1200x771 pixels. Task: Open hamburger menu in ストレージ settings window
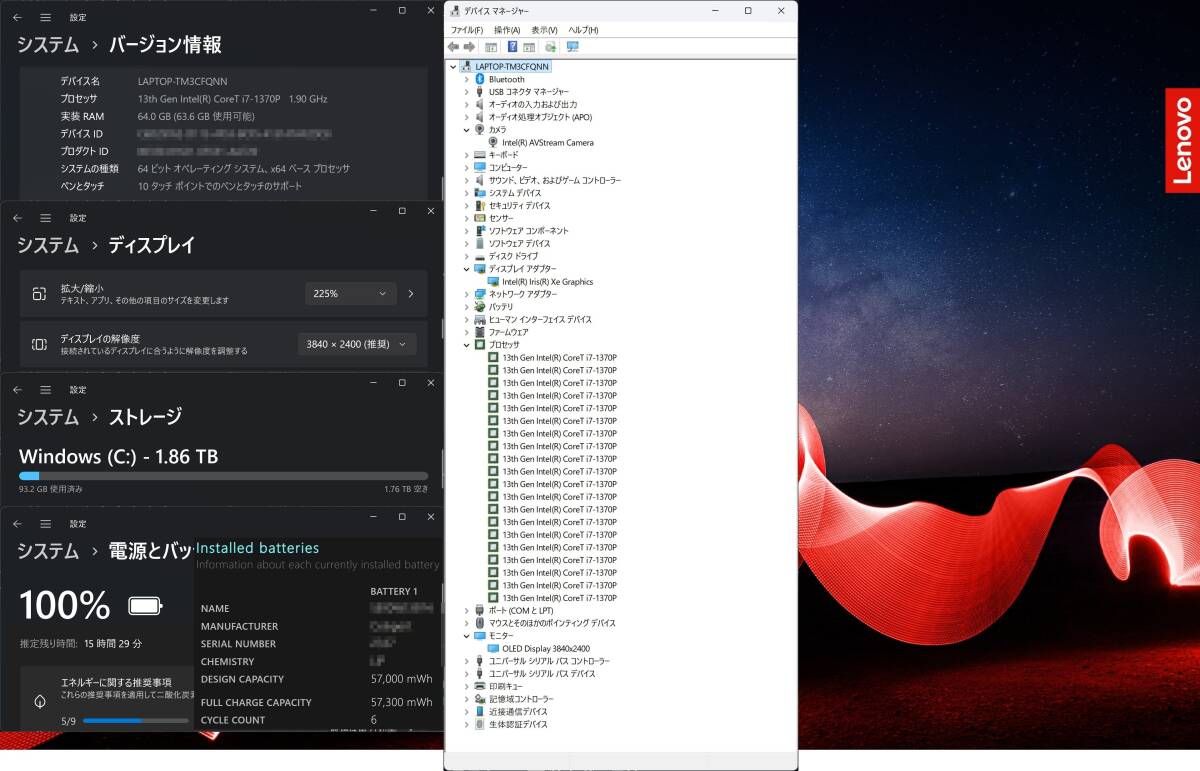(x=45, y=390)
